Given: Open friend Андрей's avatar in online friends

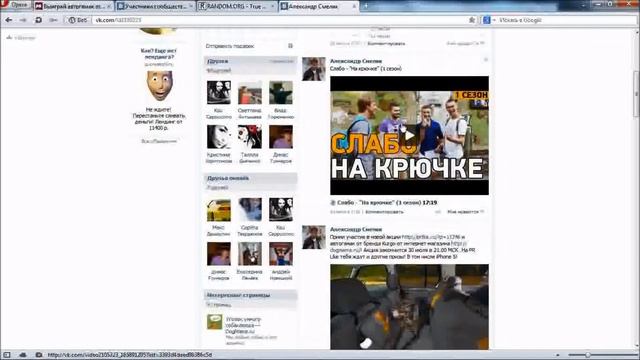Looking at the screenshot, I should click(x=281, y=254).
